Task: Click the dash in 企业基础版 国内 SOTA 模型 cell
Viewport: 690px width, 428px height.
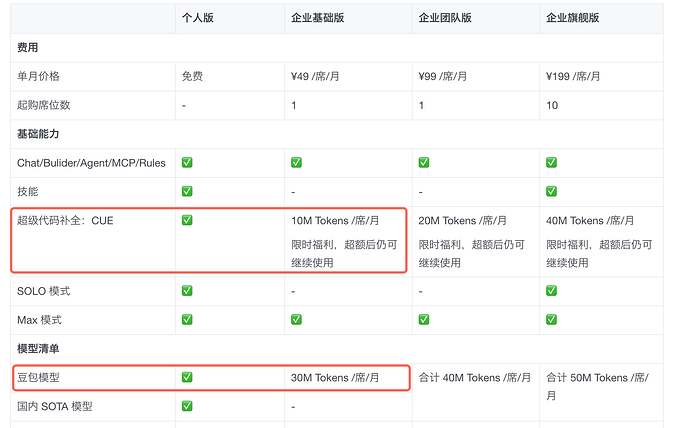Action: (x=293, y=407)
